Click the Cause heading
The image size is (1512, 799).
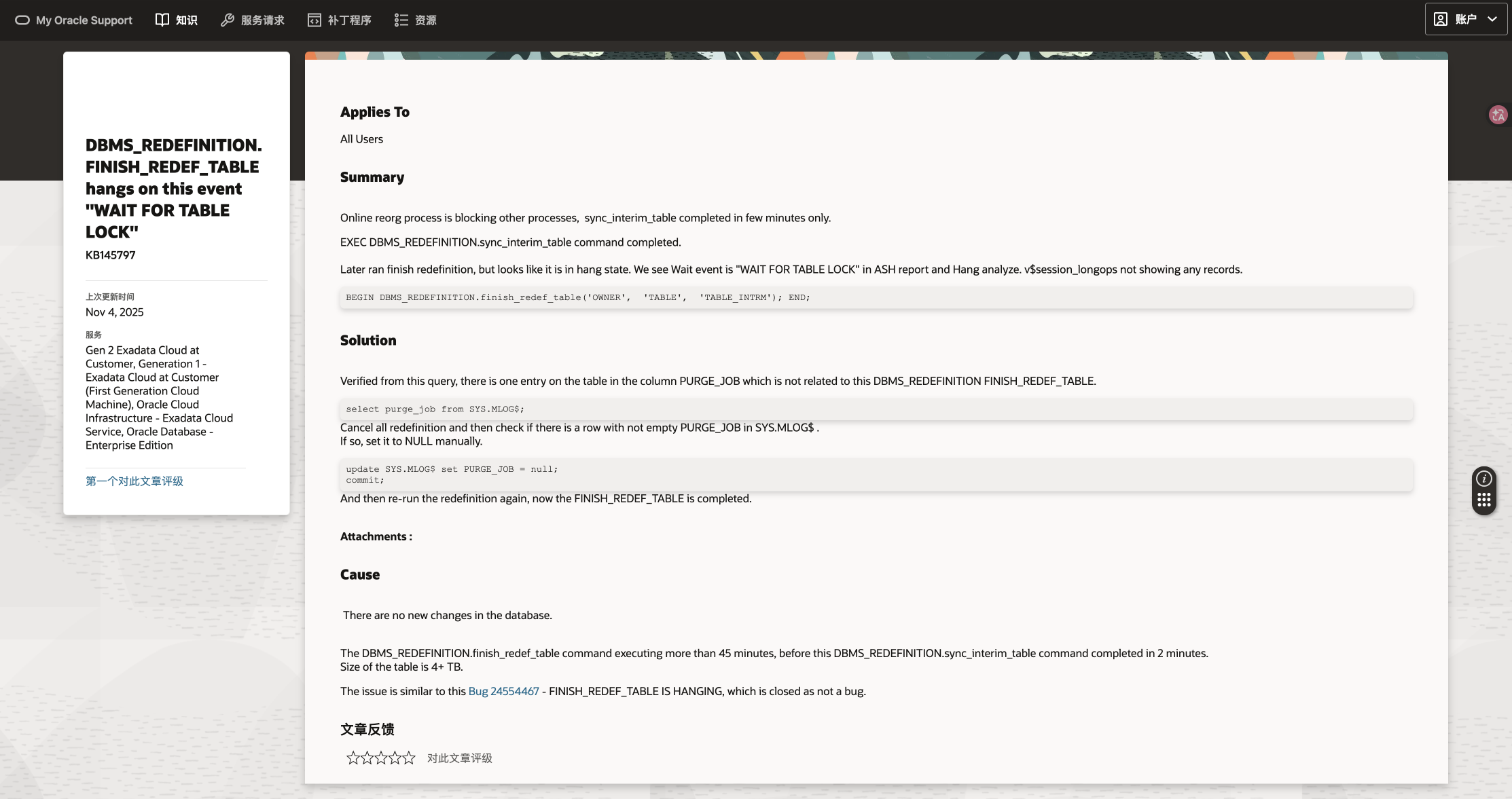coord(360,575)
